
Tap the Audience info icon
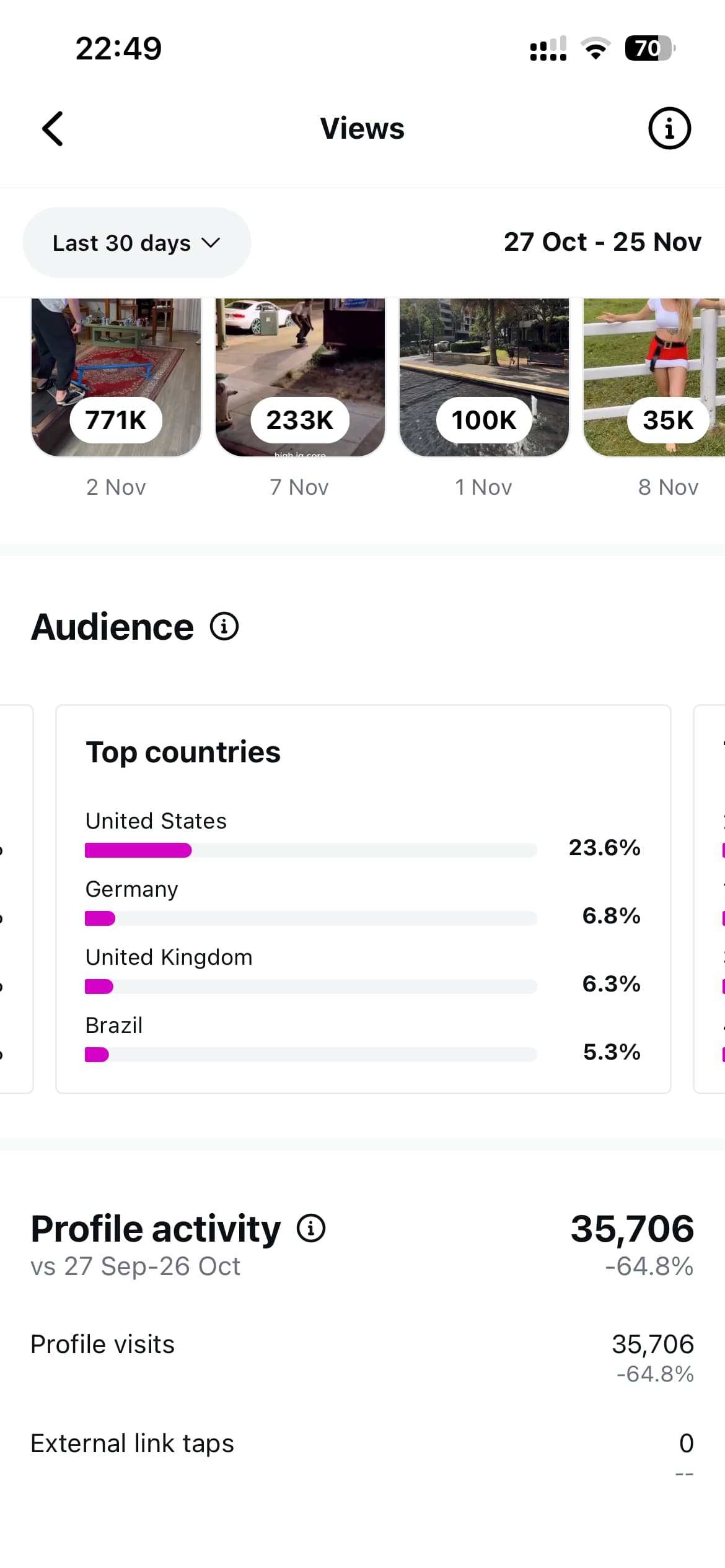tap(224, 626)
